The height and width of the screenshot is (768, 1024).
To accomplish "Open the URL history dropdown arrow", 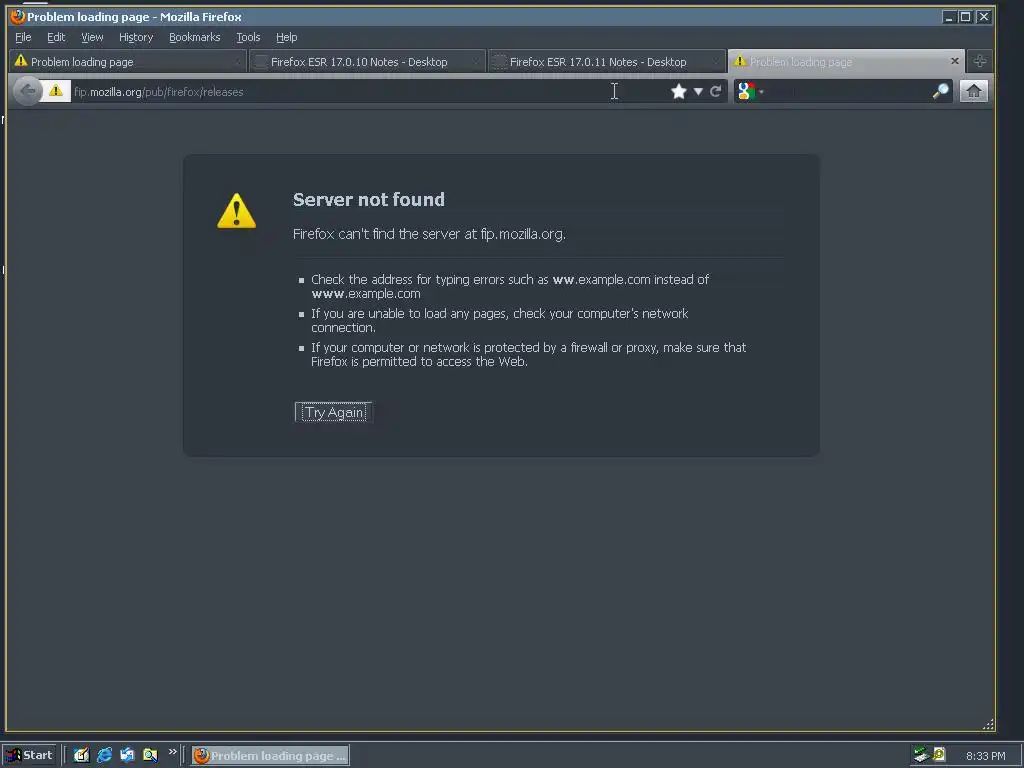I will (698, 91).
